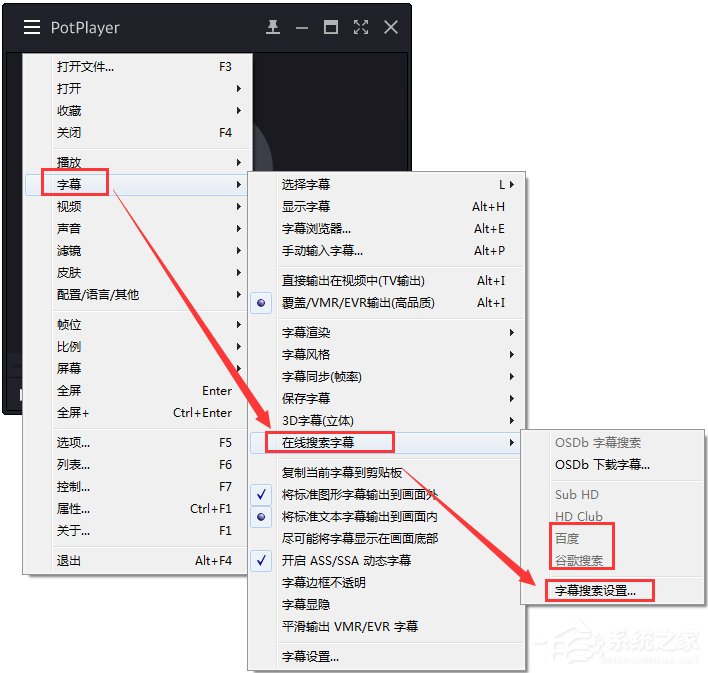Click 字幕显隐 entry
Screen dimensions: 708x673
click(387, 605)
